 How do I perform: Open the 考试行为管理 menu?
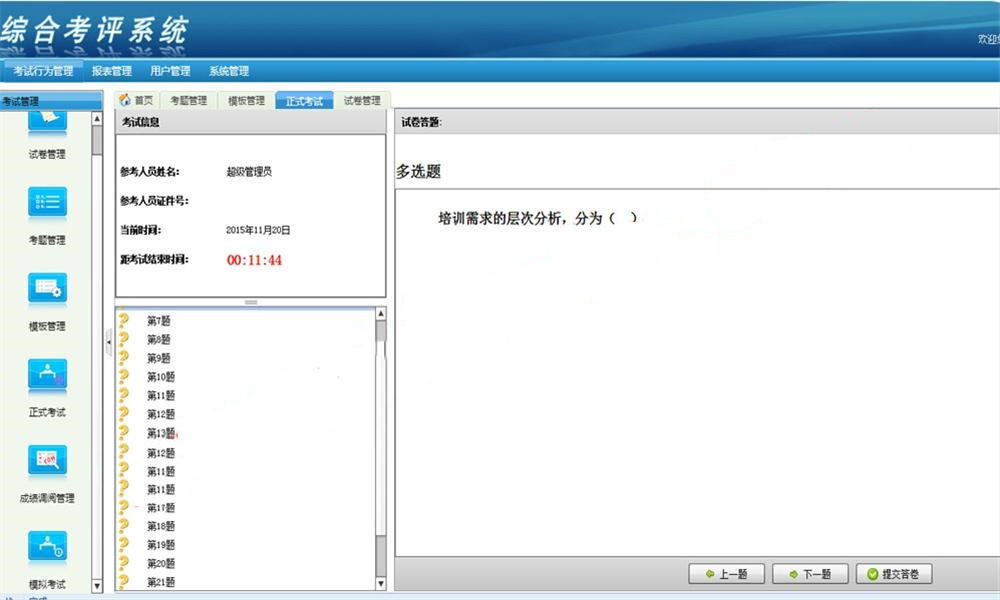[43, 71]
